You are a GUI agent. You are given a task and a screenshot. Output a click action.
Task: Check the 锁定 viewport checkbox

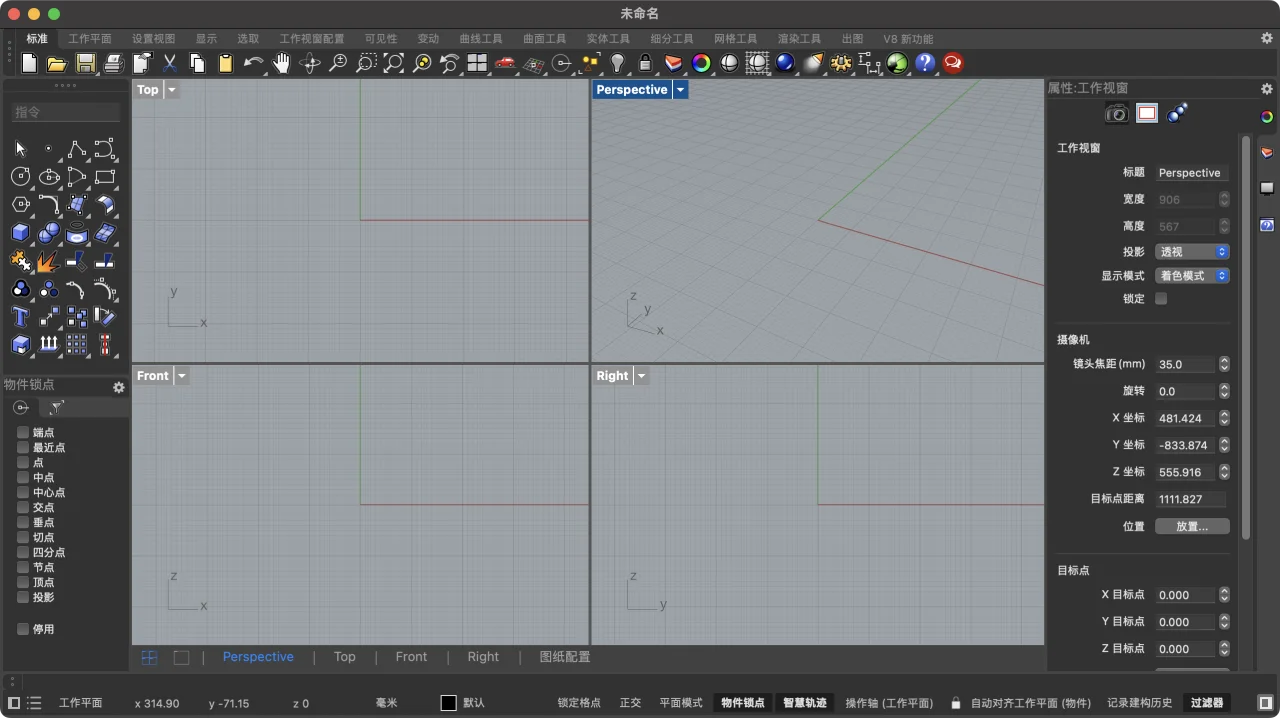coord(1161,298)
